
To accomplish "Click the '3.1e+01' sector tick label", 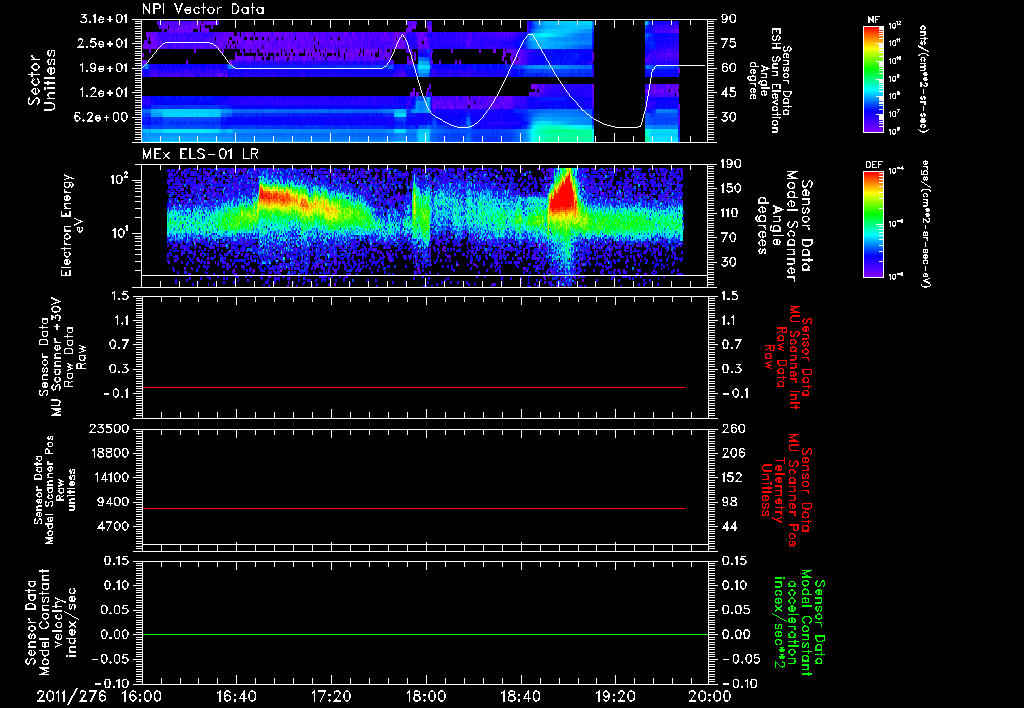I will pos(103,19).
